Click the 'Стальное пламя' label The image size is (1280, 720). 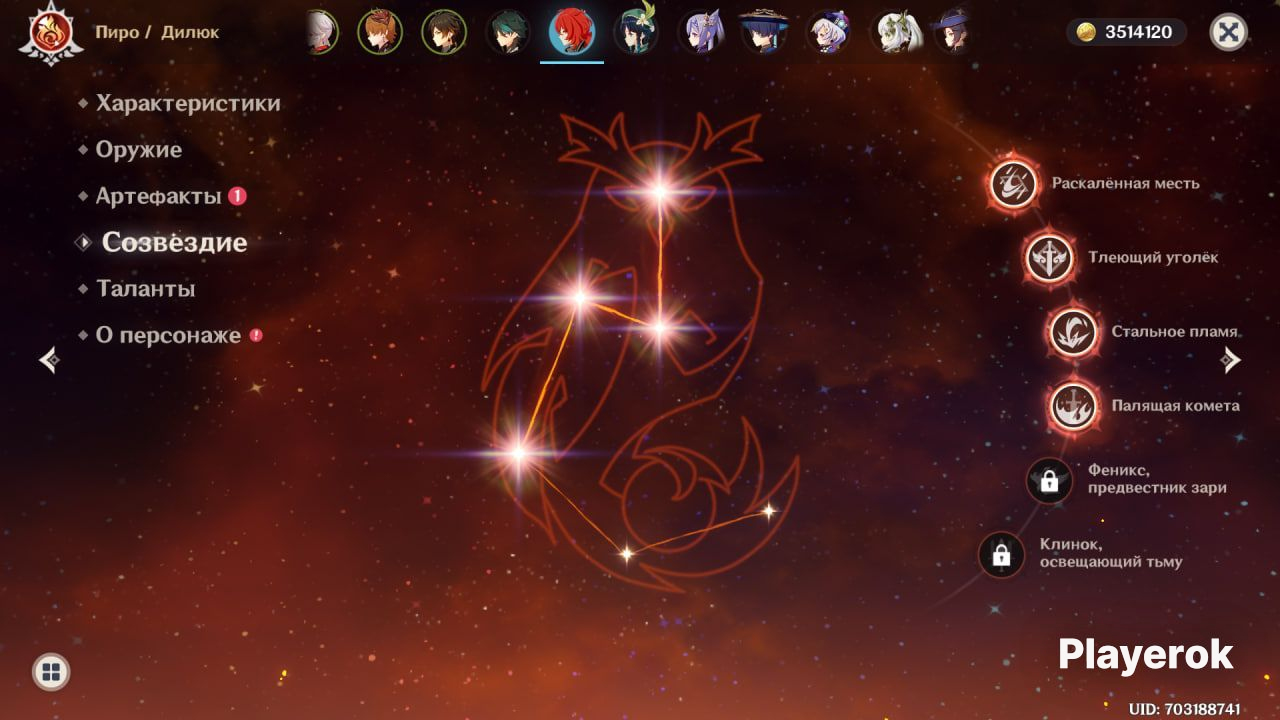[1176, 332]
